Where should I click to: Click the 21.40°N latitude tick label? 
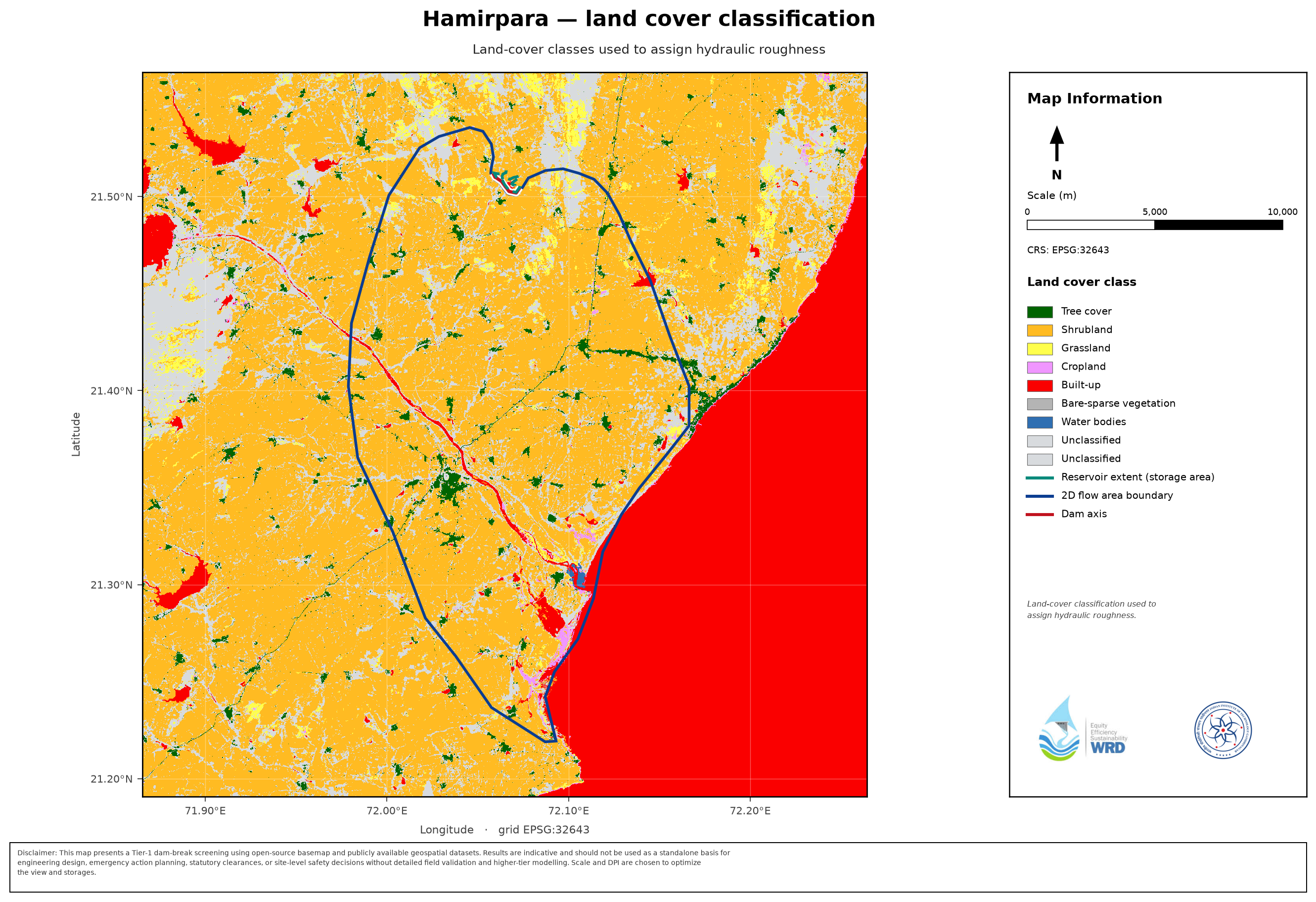point(111,391)
